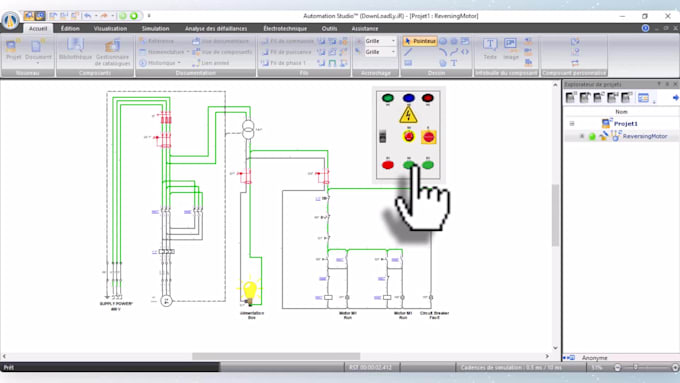Open the Bibliothèque library icon

point(75,49)
